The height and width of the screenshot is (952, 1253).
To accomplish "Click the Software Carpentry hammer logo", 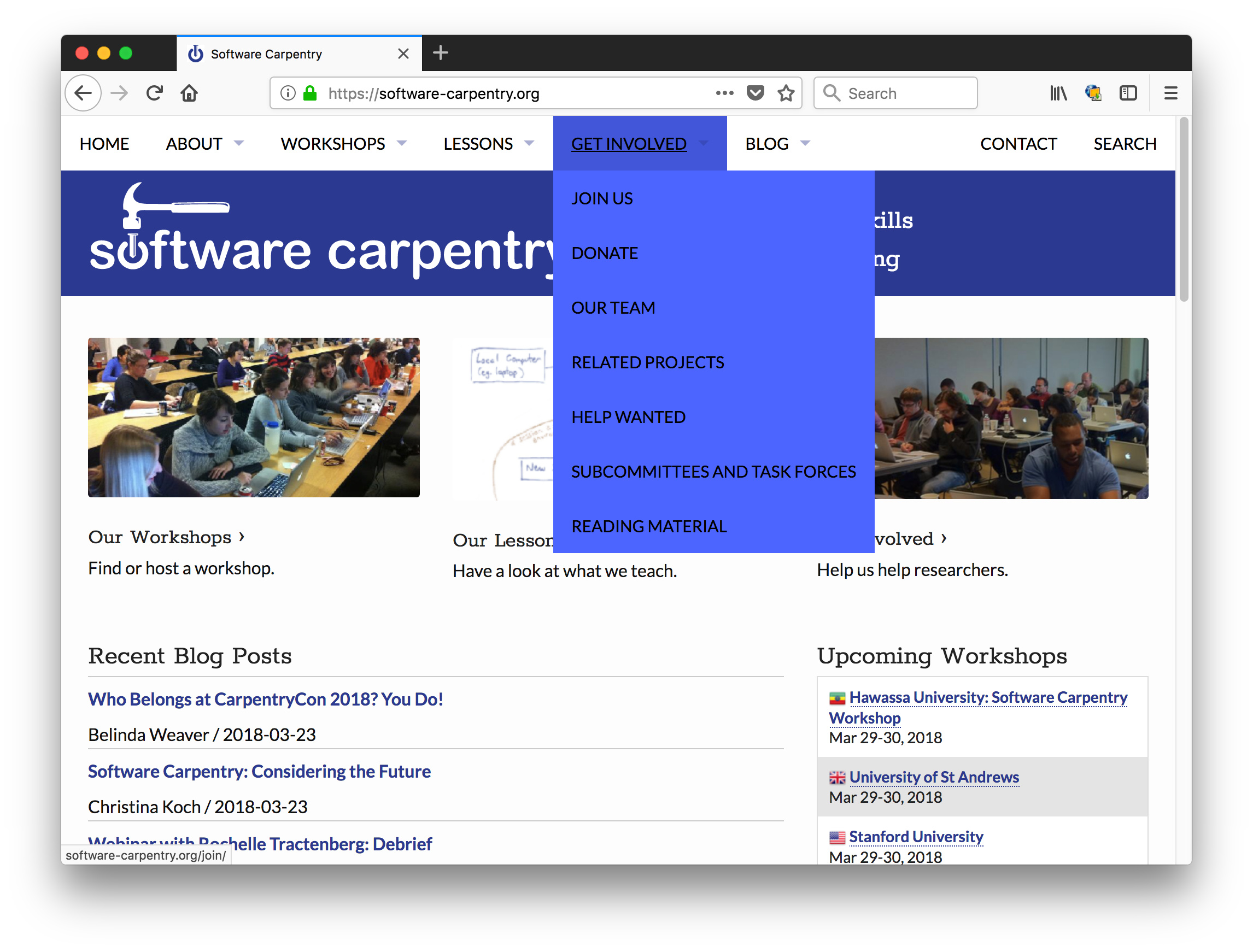I will pyautogui.click(x=320, y=231).
